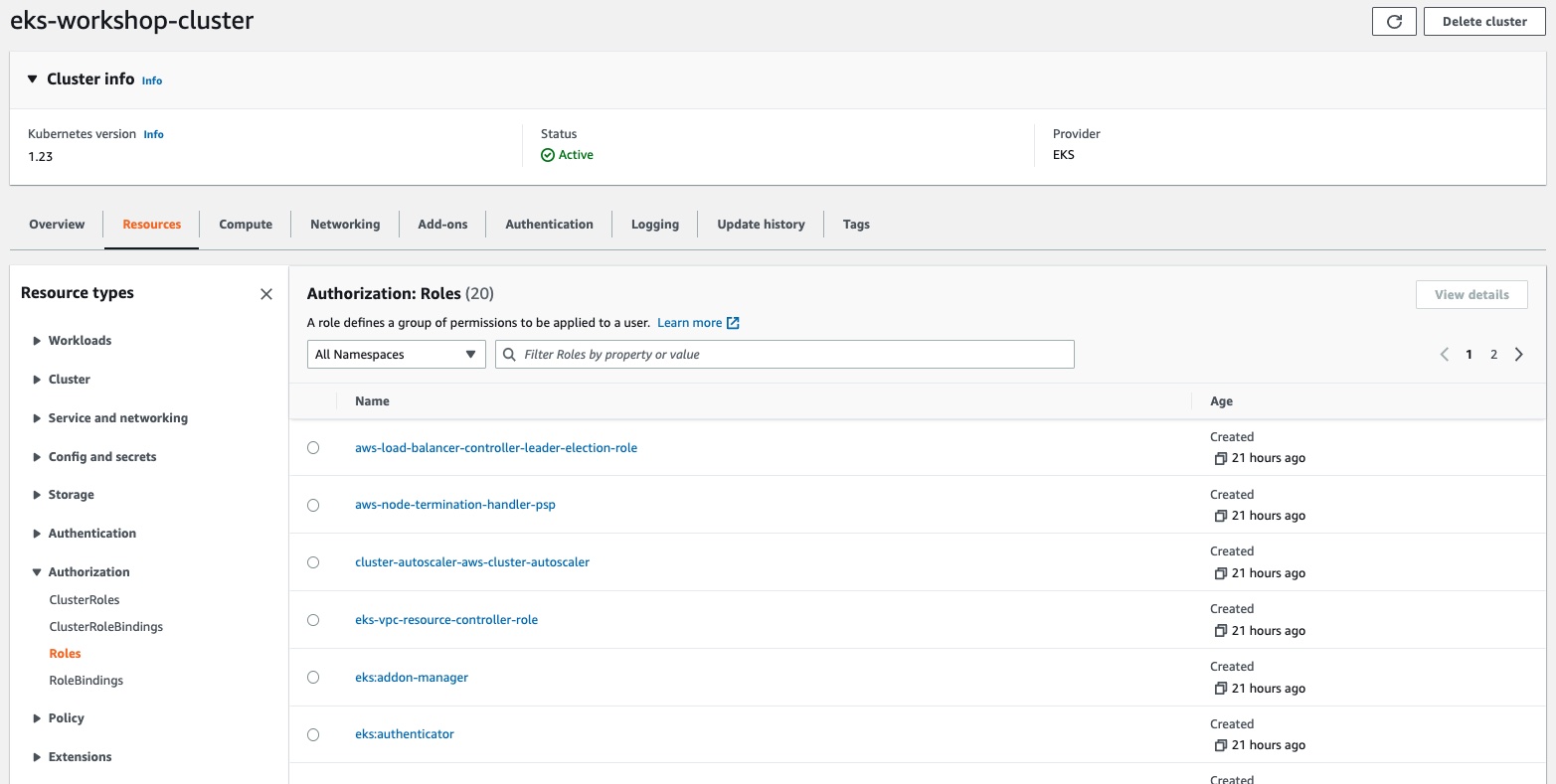The image size is (1556, 784).
Task: Click the refresh cluster icon button
Action: coord(1394,22)
